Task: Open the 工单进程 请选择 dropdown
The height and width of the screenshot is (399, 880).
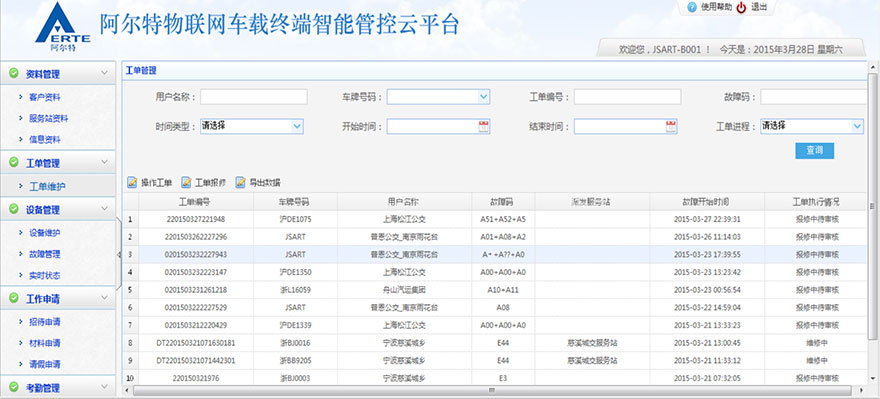Action: 857,127
